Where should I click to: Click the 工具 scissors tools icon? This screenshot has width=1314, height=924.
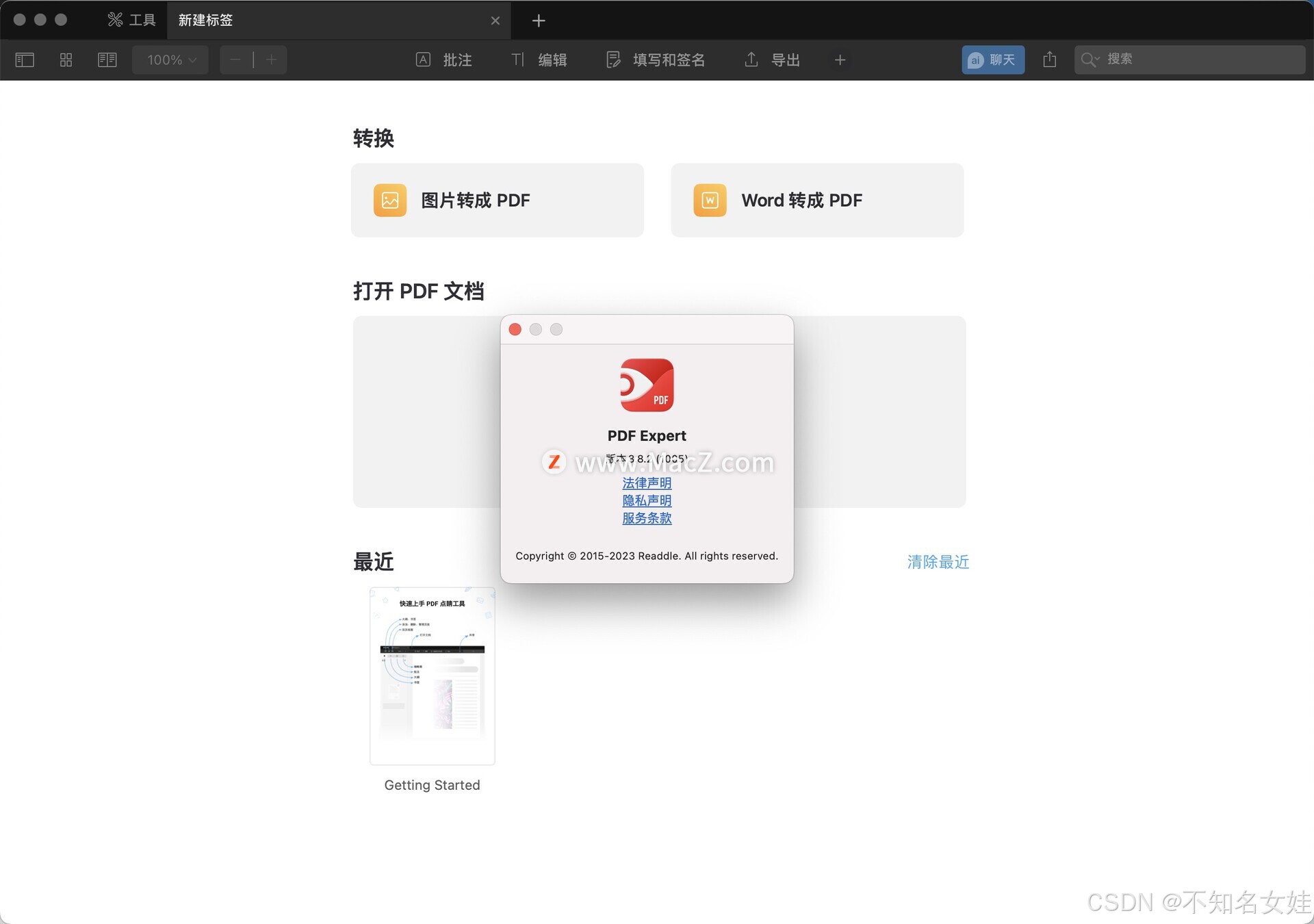[115, 20]
